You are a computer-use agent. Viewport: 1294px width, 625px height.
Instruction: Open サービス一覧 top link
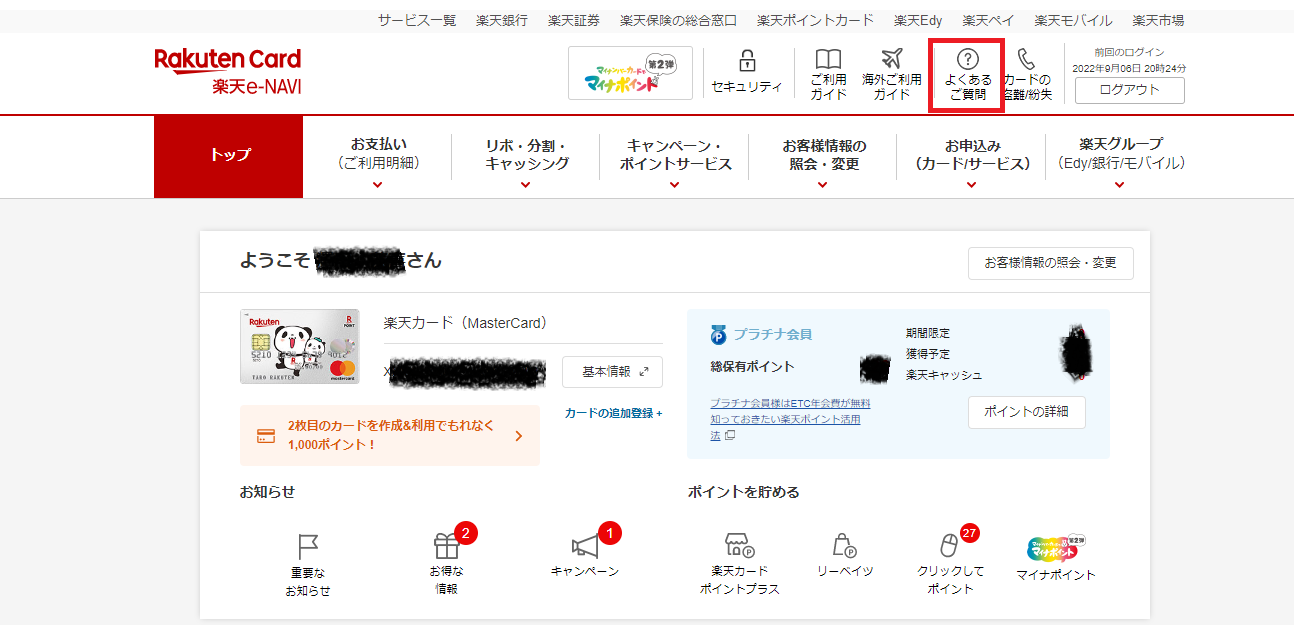[x=417, y=20]
